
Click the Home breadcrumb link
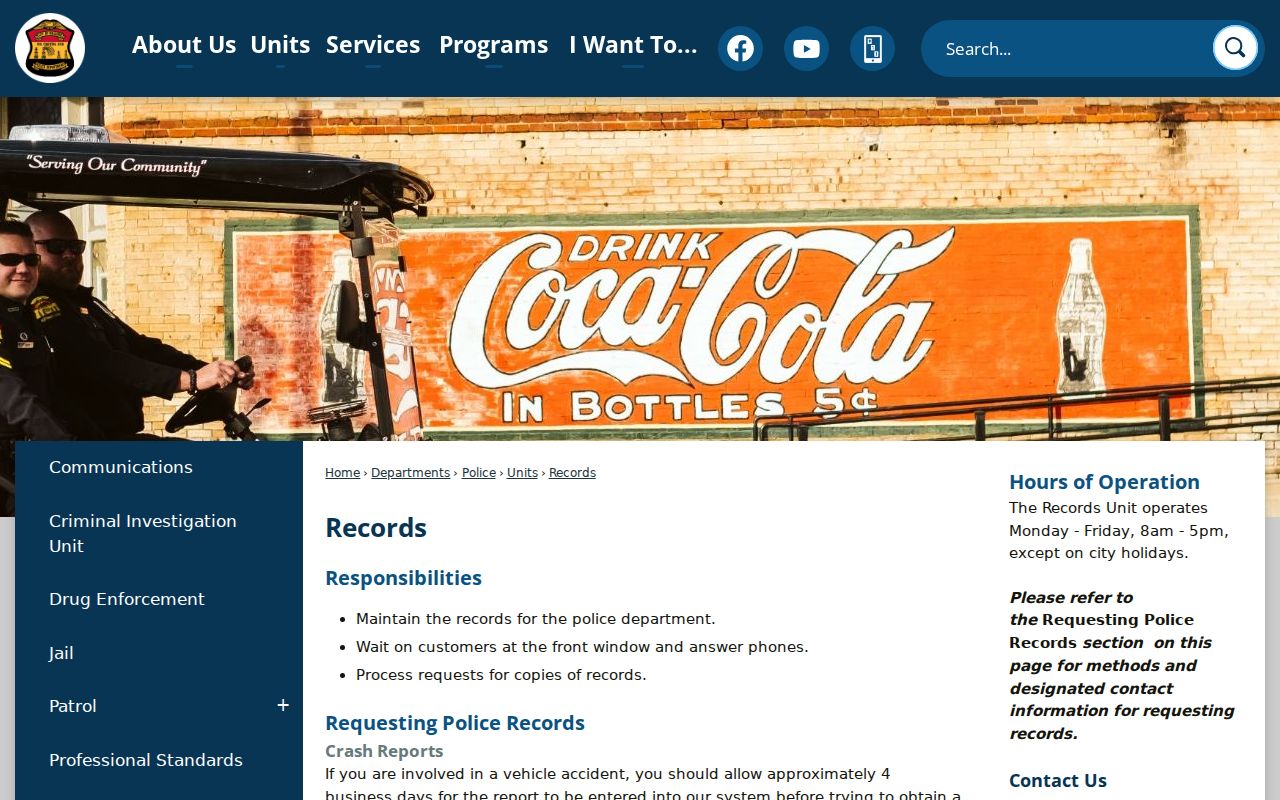[x=342, y=473]
